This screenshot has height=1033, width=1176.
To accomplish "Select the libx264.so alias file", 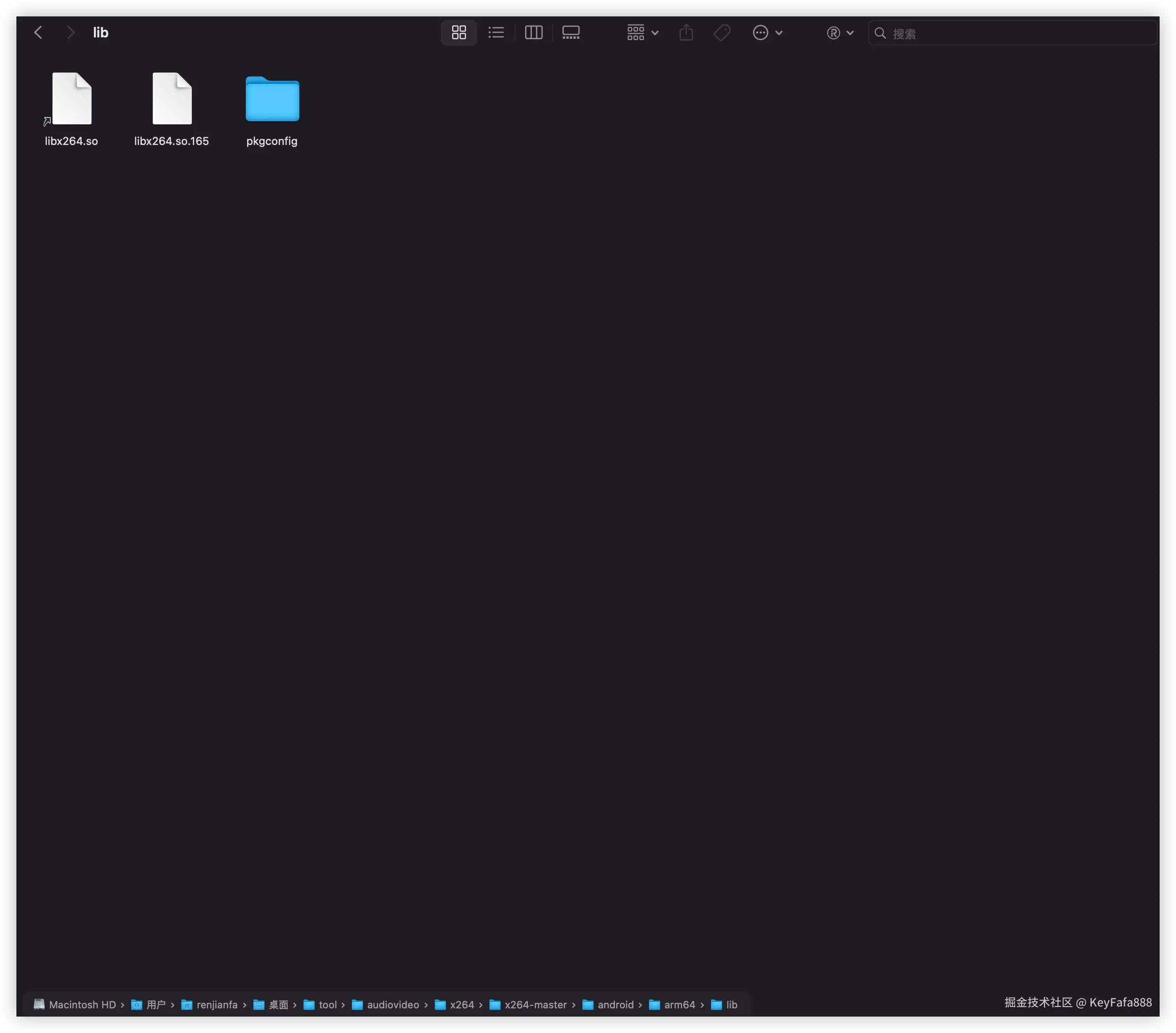I will [x=72, y=99].
